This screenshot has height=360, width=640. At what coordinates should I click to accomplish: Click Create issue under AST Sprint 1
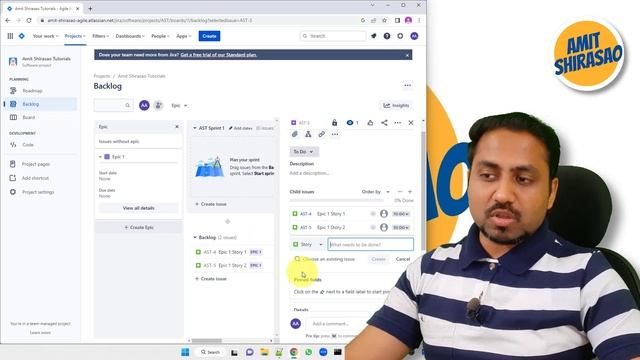(211, 204)
